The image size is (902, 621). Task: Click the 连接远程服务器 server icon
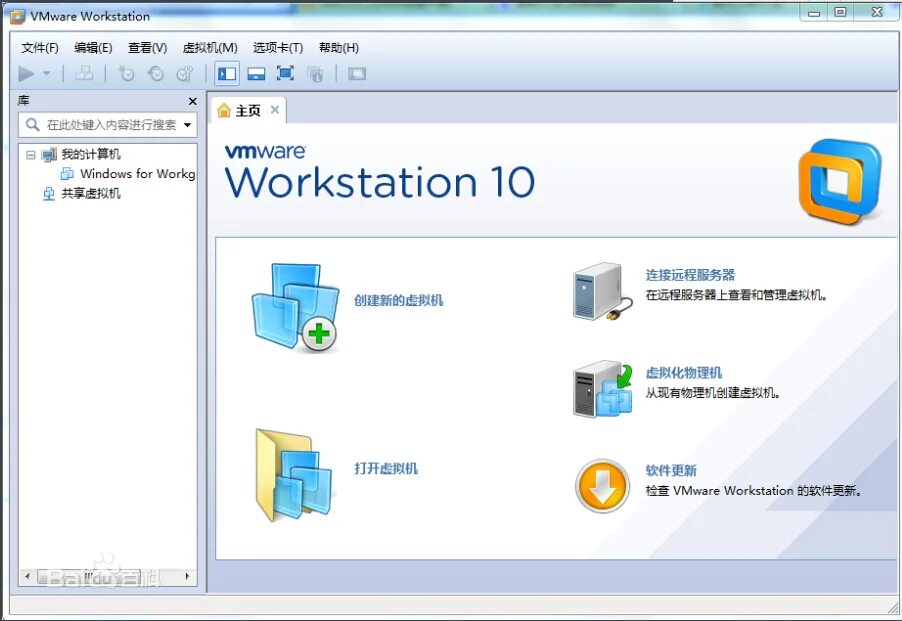[x=602, y=291]
